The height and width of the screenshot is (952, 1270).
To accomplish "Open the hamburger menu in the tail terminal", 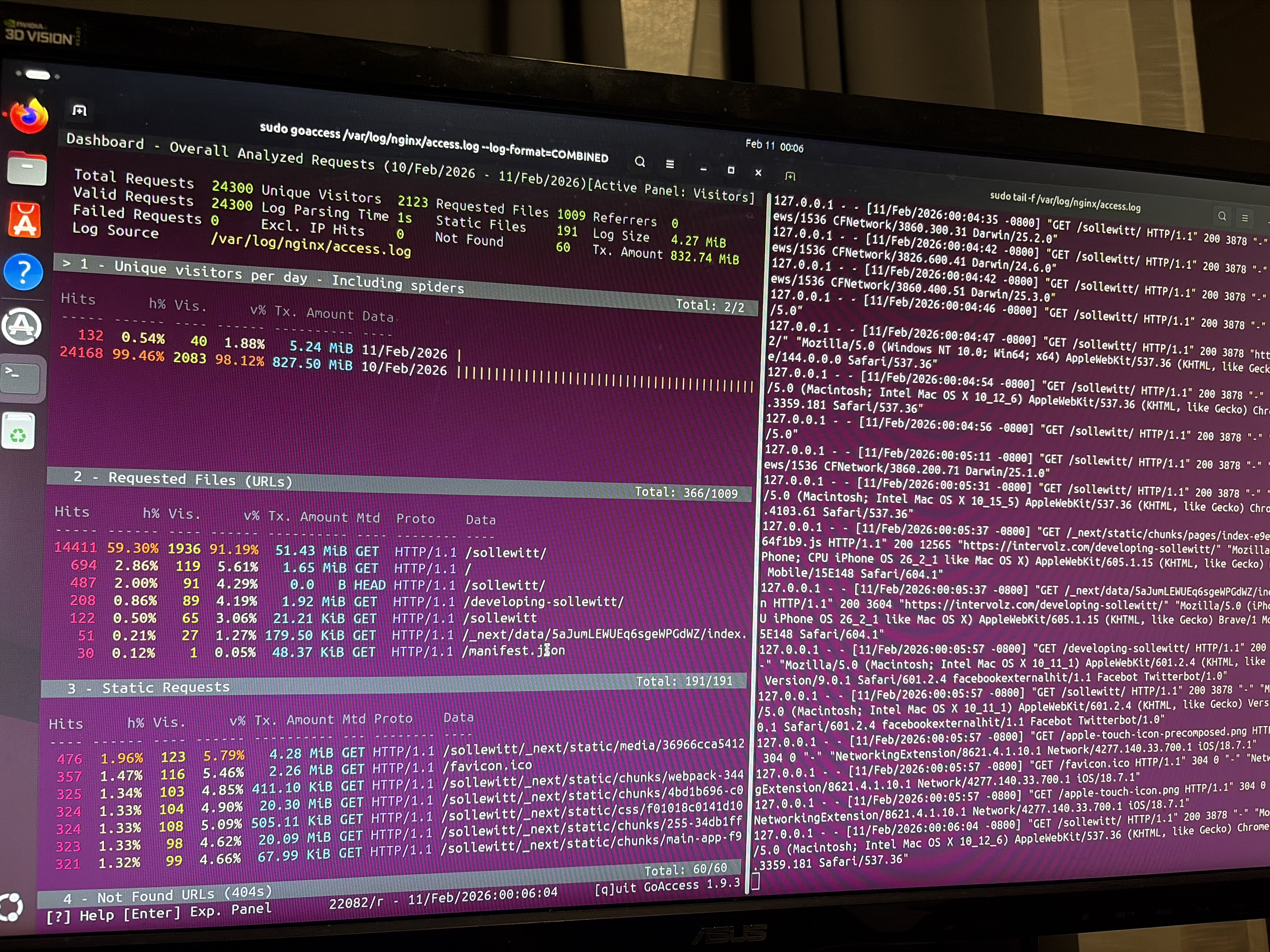I will click(x=1245, y=218).
